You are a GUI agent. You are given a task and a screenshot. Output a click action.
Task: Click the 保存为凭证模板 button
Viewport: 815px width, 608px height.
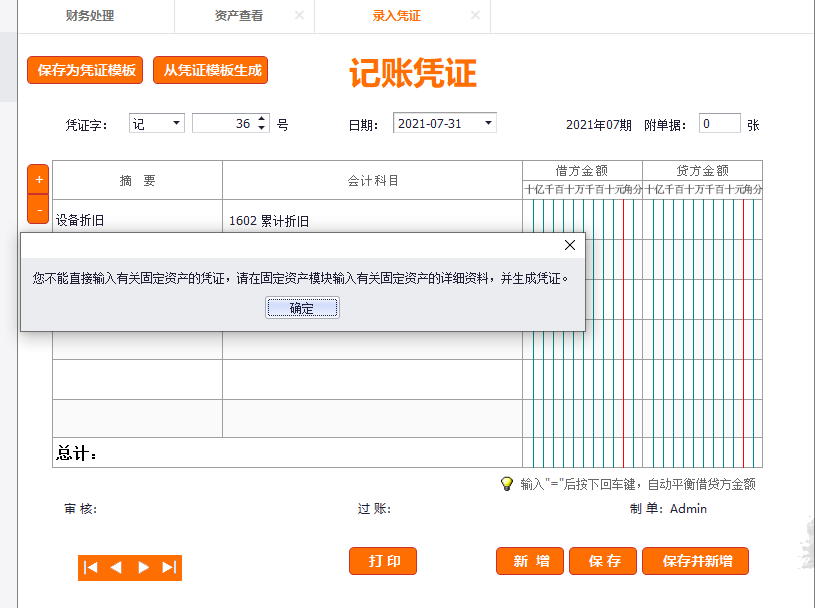86,70
